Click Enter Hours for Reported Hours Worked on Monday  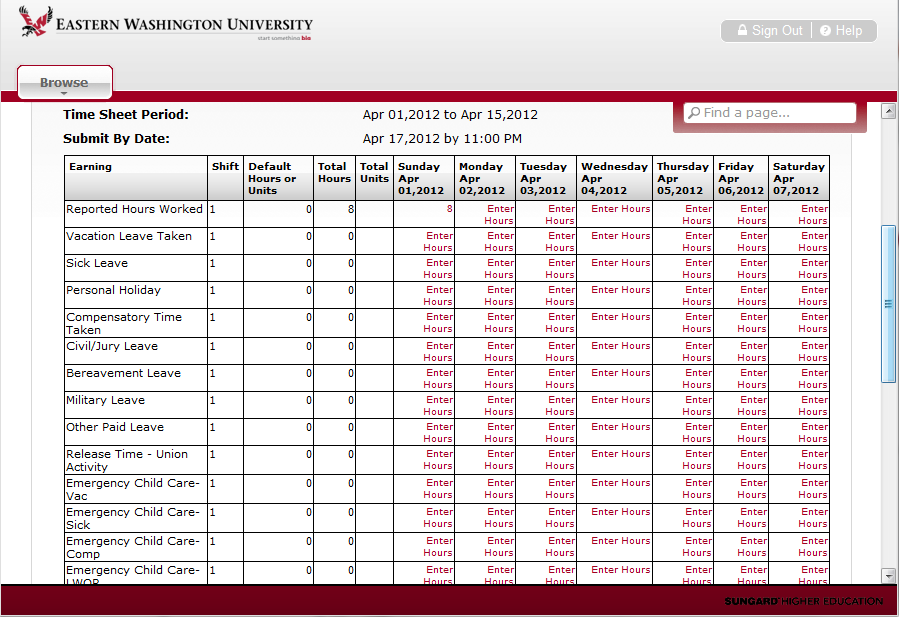(499, 214)
